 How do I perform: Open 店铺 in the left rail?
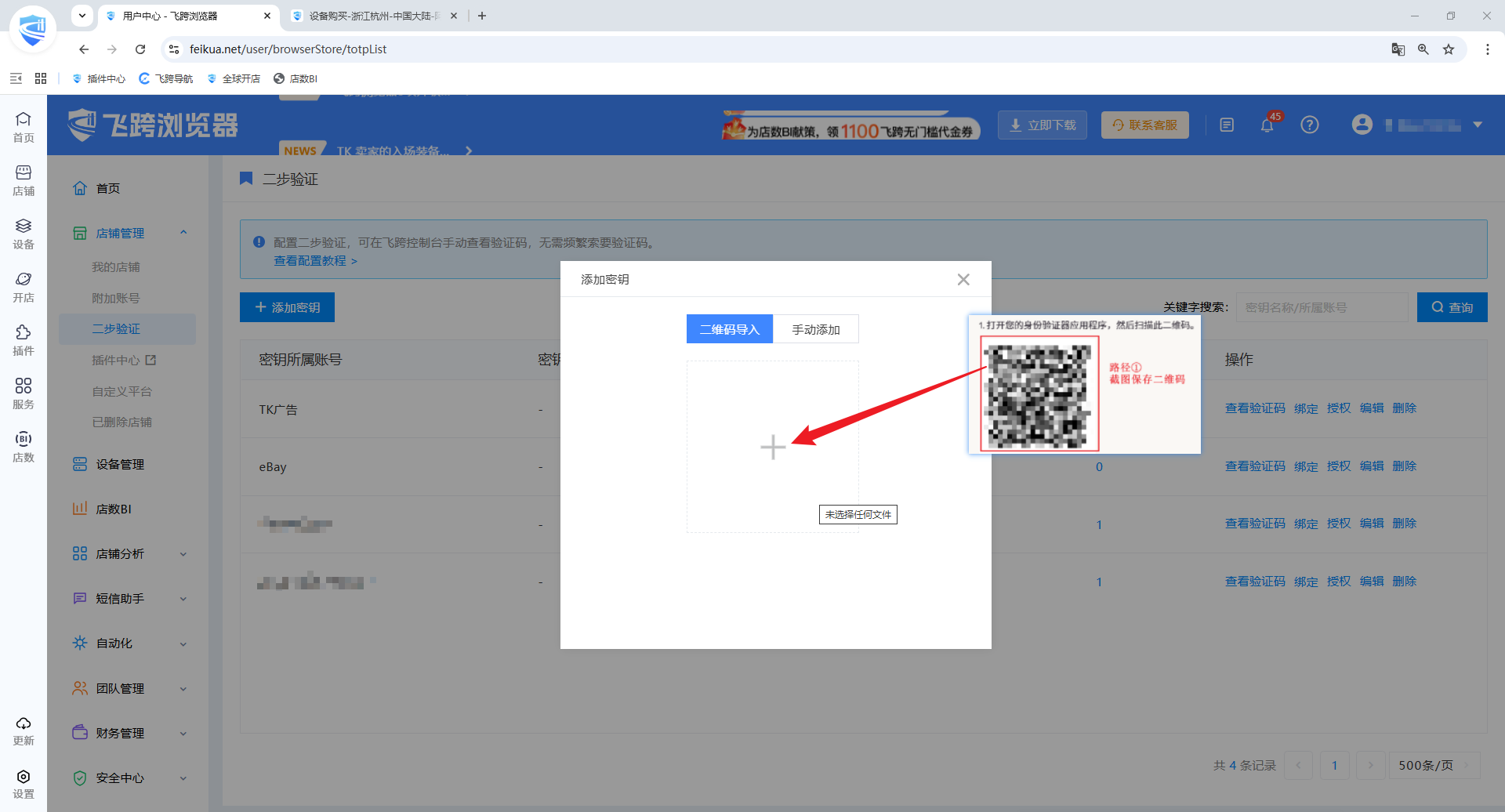tap(24, 180)
